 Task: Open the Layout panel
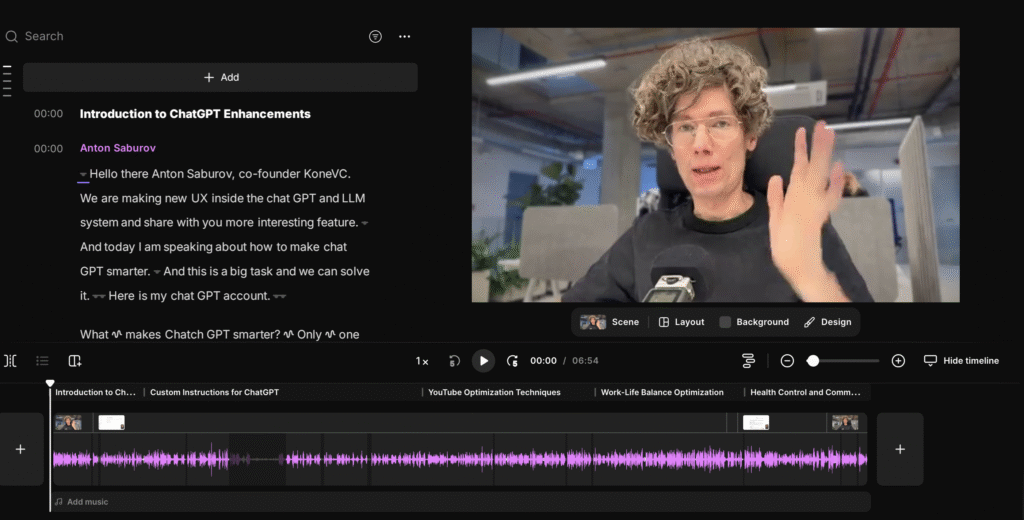681,322
